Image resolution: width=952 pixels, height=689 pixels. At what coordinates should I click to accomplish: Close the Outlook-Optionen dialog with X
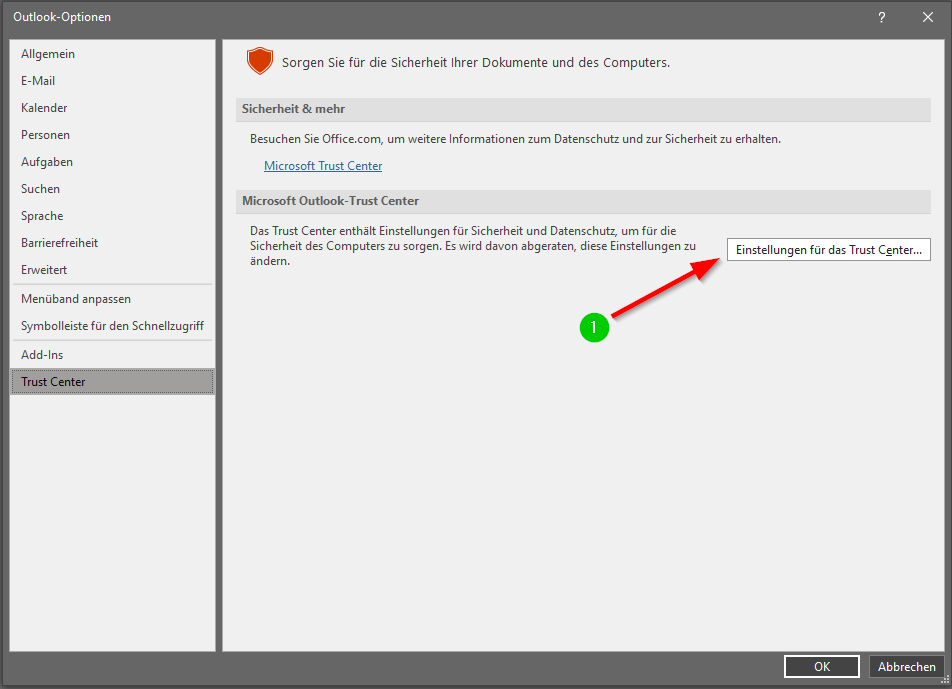pos(927,17)
